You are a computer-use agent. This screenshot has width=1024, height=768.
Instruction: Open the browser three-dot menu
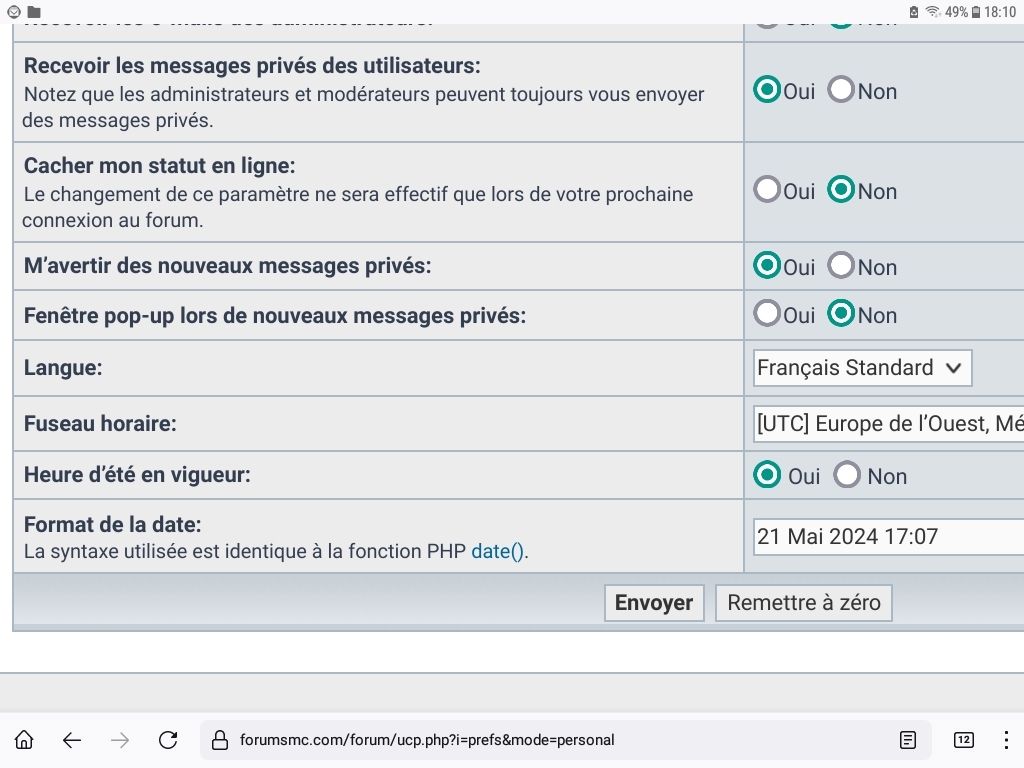tap(1006, 740)
